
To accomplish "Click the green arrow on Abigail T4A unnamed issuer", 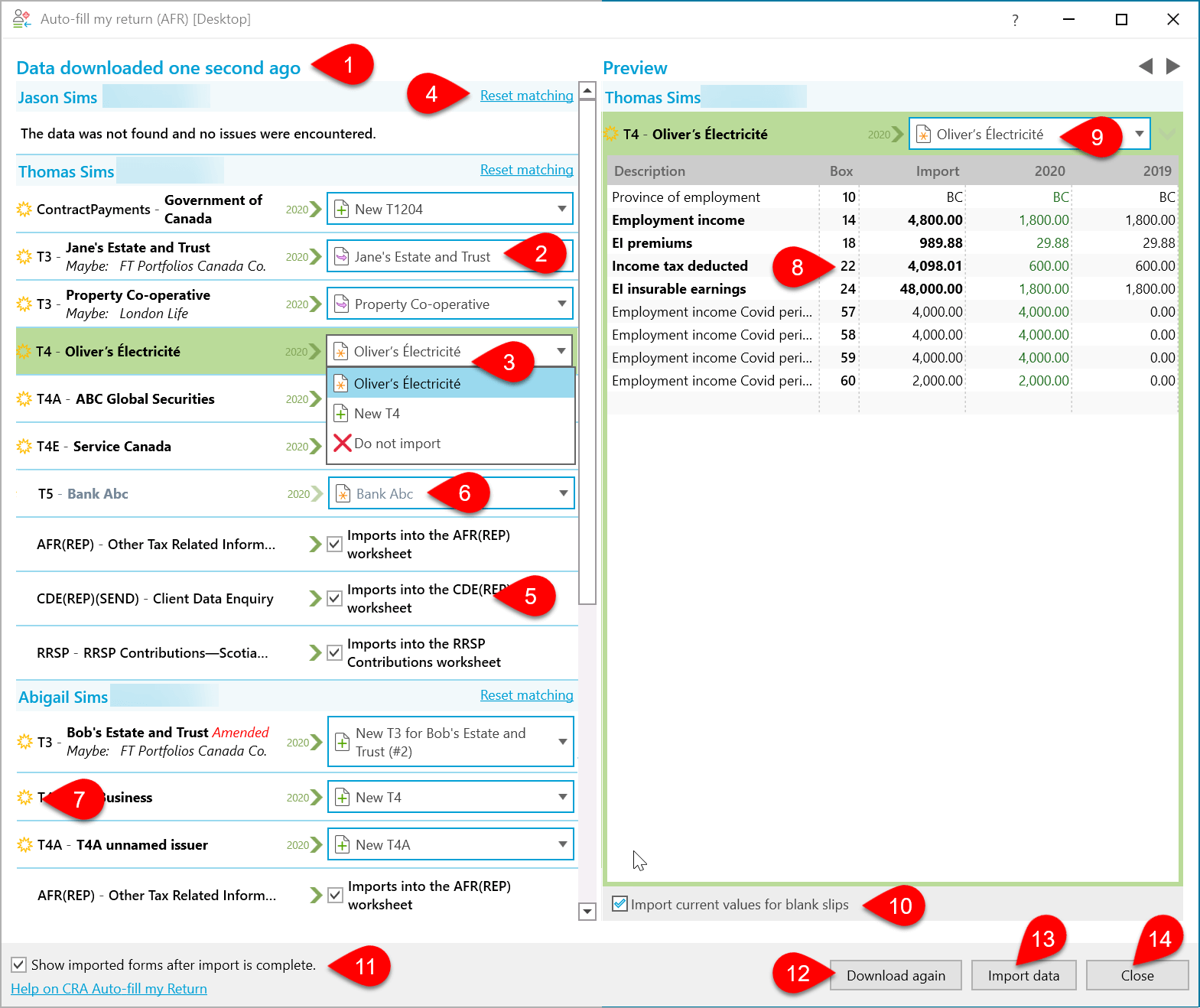I will click(x=317, y=844).
